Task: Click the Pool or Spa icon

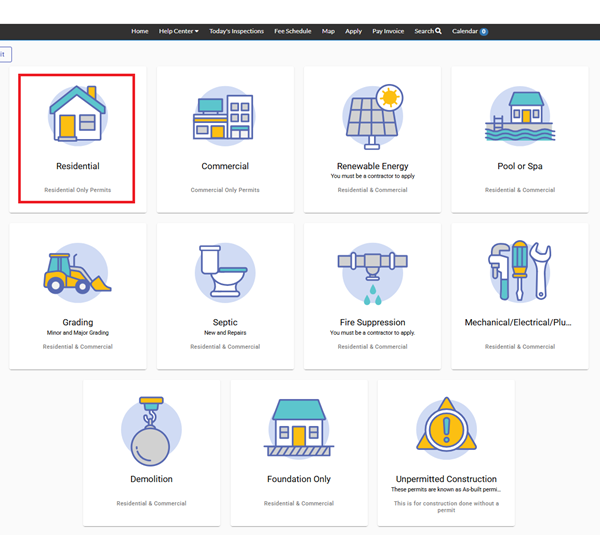Action: [x=519, y=115]
